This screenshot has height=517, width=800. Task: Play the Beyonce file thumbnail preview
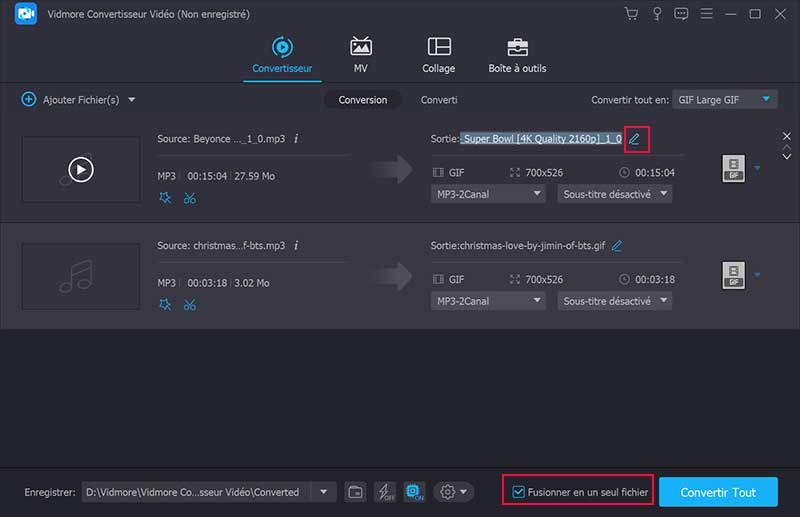coord(80,170)
